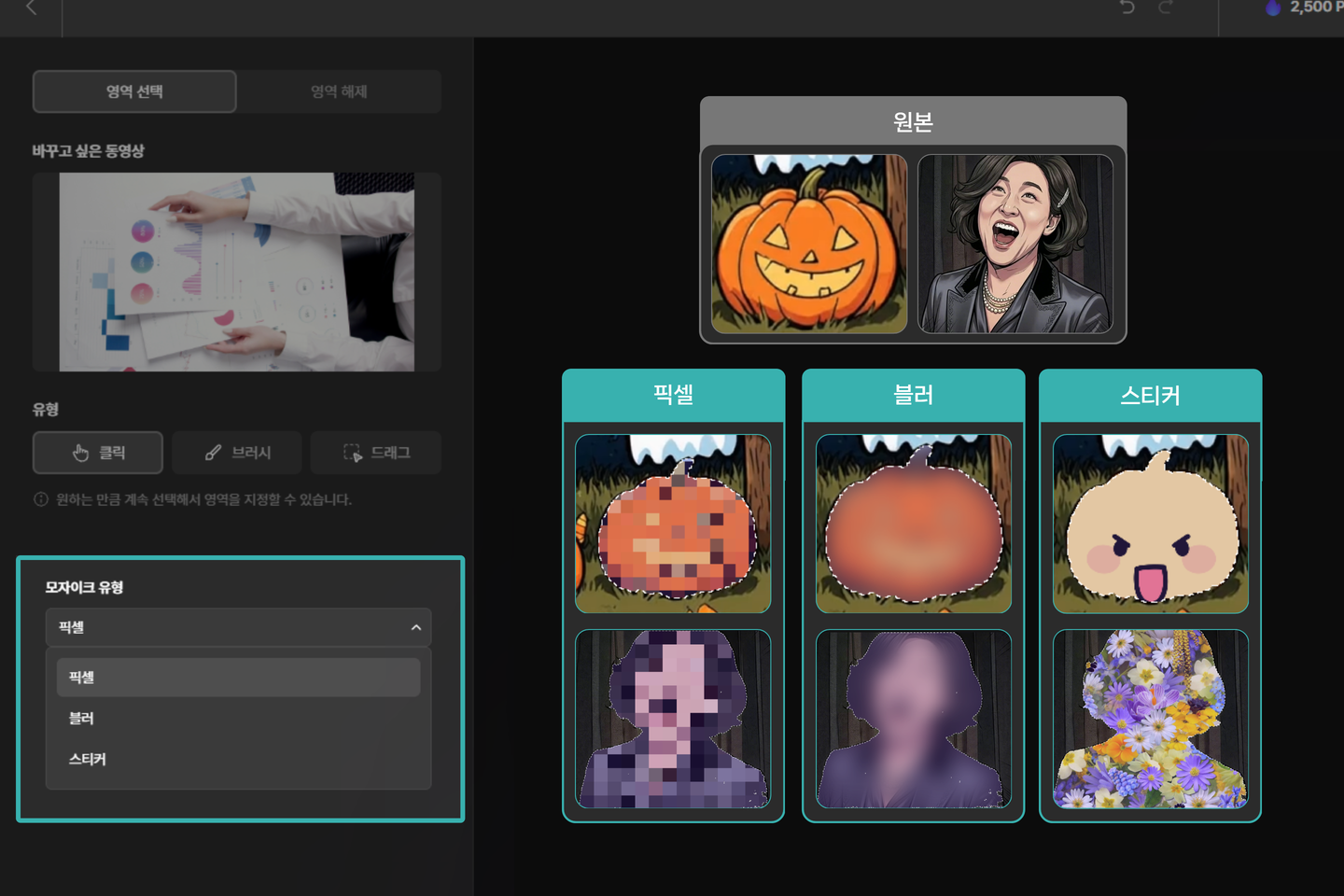Click the 유형 section label

click(x=46, y=410)
